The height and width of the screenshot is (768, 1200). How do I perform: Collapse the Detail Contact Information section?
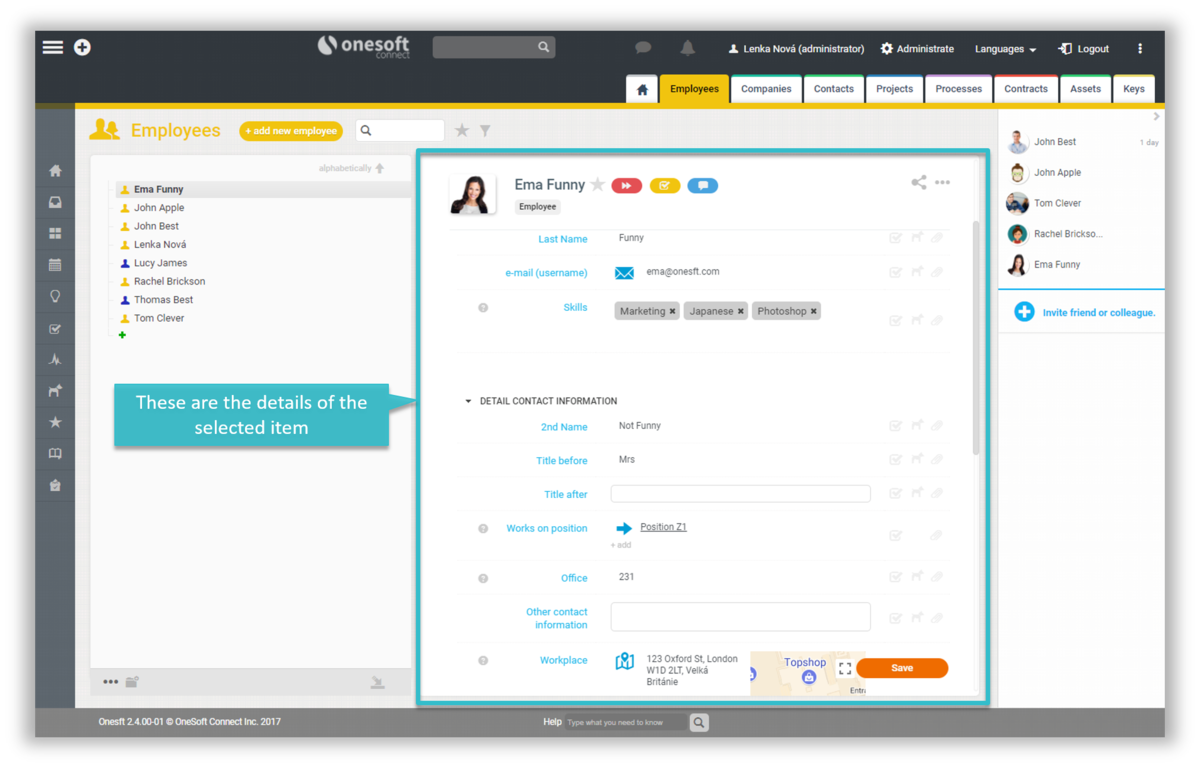468,401
